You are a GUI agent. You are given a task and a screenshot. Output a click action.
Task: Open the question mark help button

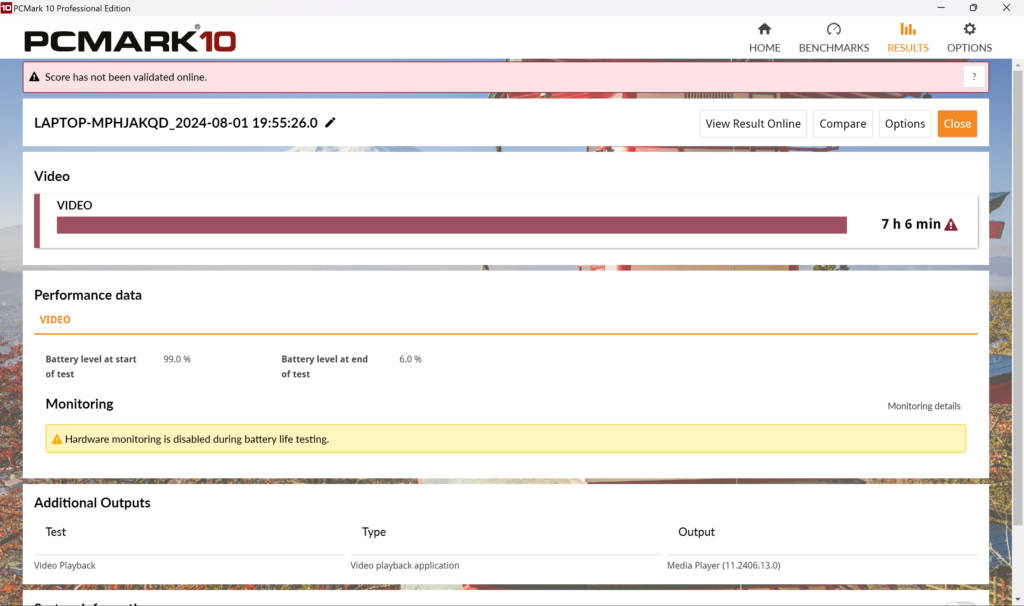(974, 77)
